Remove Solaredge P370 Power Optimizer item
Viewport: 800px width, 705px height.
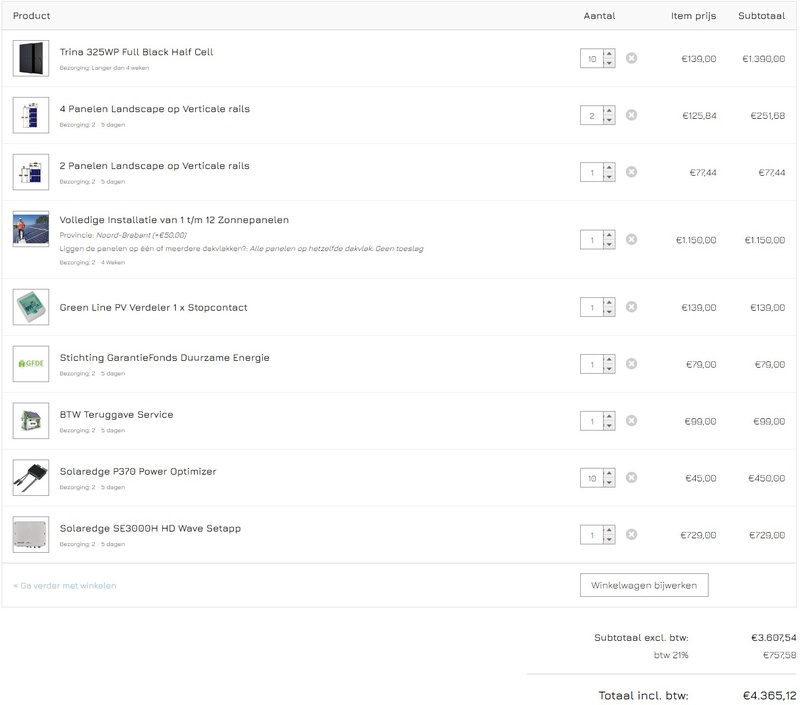631,478
